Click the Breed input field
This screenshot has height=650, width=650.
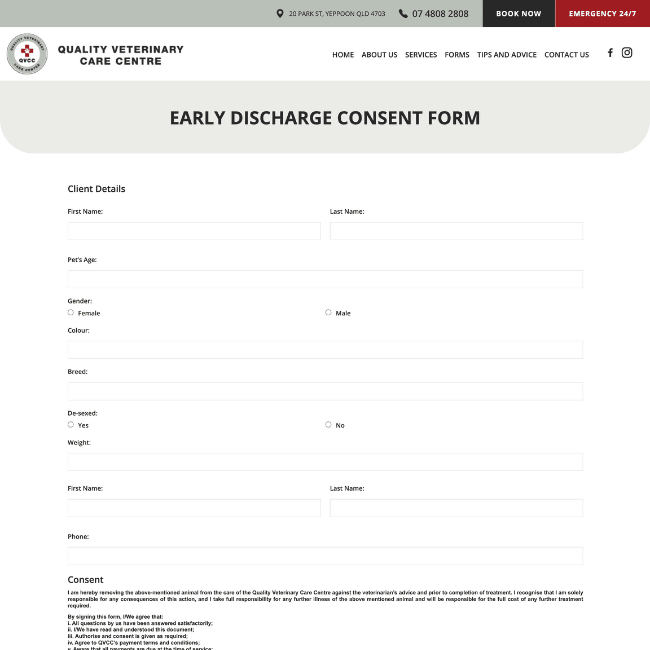pos(325,391)
